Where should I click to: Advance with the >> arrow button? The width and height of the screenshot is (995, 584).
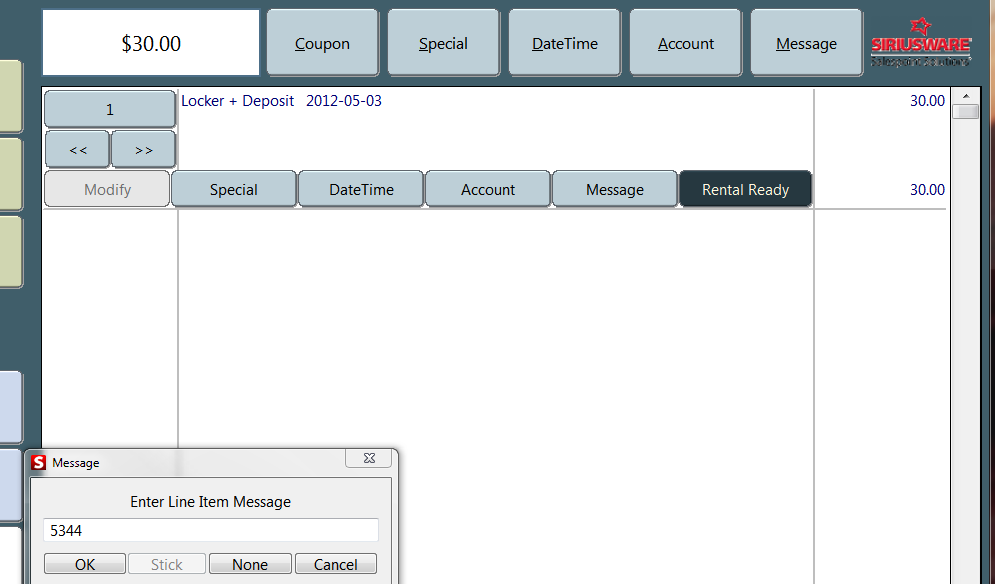[x=143, y=148]
